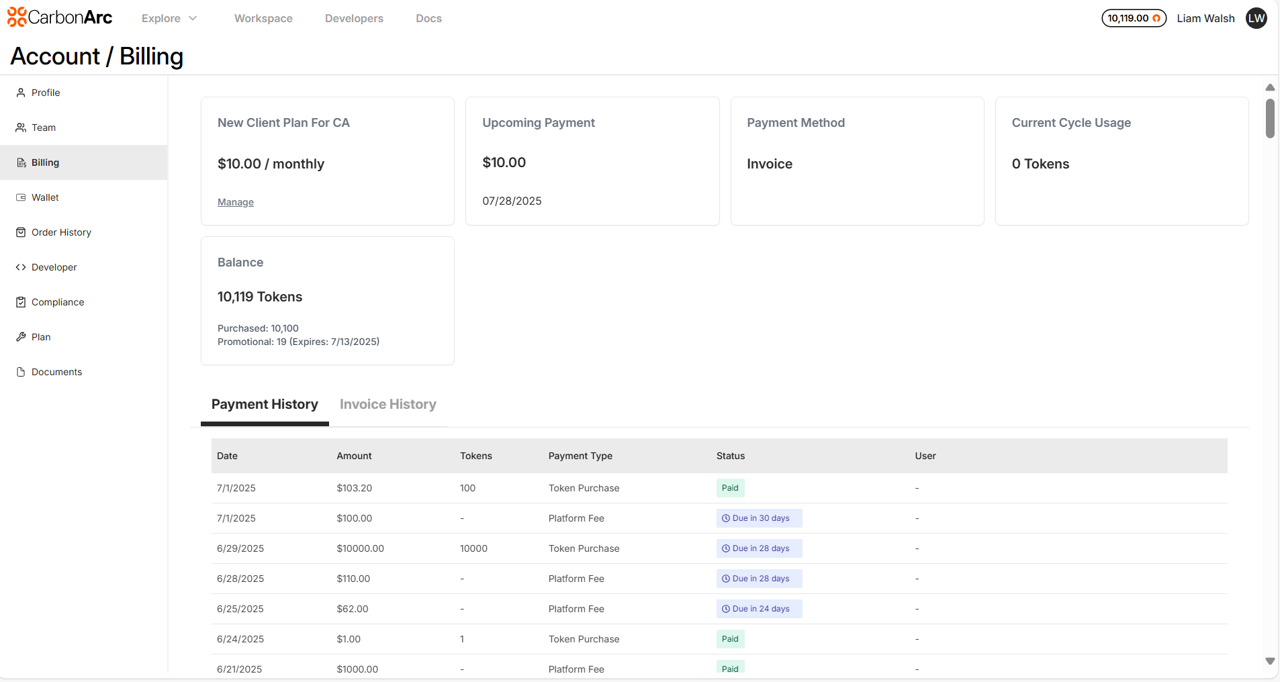Open the Profile person icon in sidebar
Image resolution: width=1280 pixels, height=682 pixels.
(x=20, y=92)
